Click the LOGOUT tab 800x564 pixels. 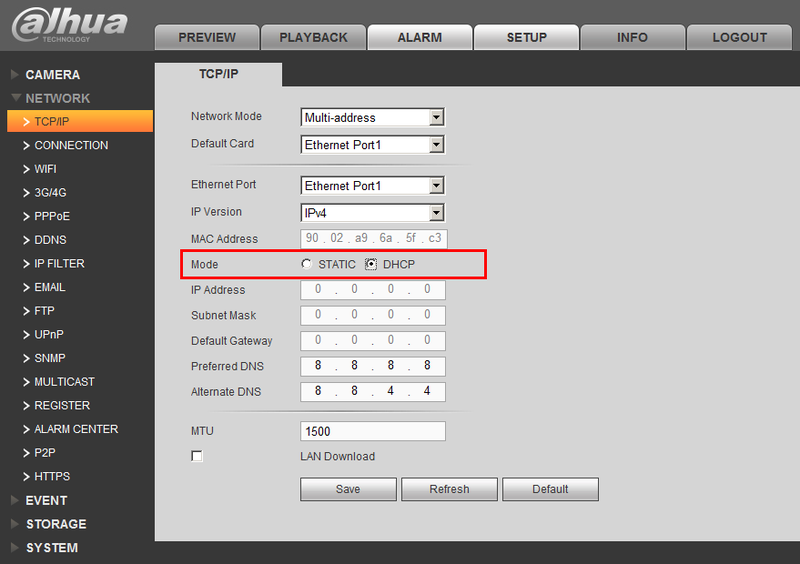(739, 37)
